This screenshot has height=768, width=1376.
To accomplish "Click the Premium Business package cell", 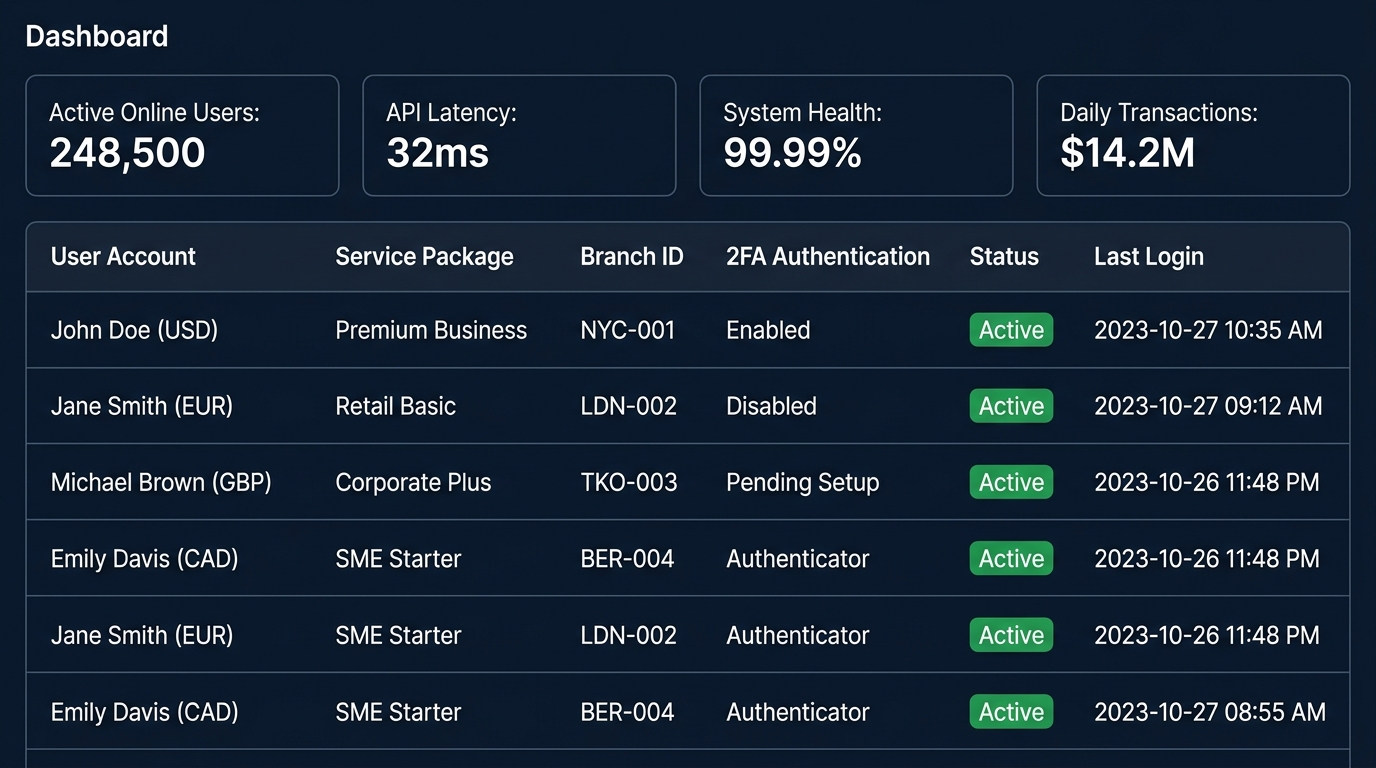I will coord(431,330).
